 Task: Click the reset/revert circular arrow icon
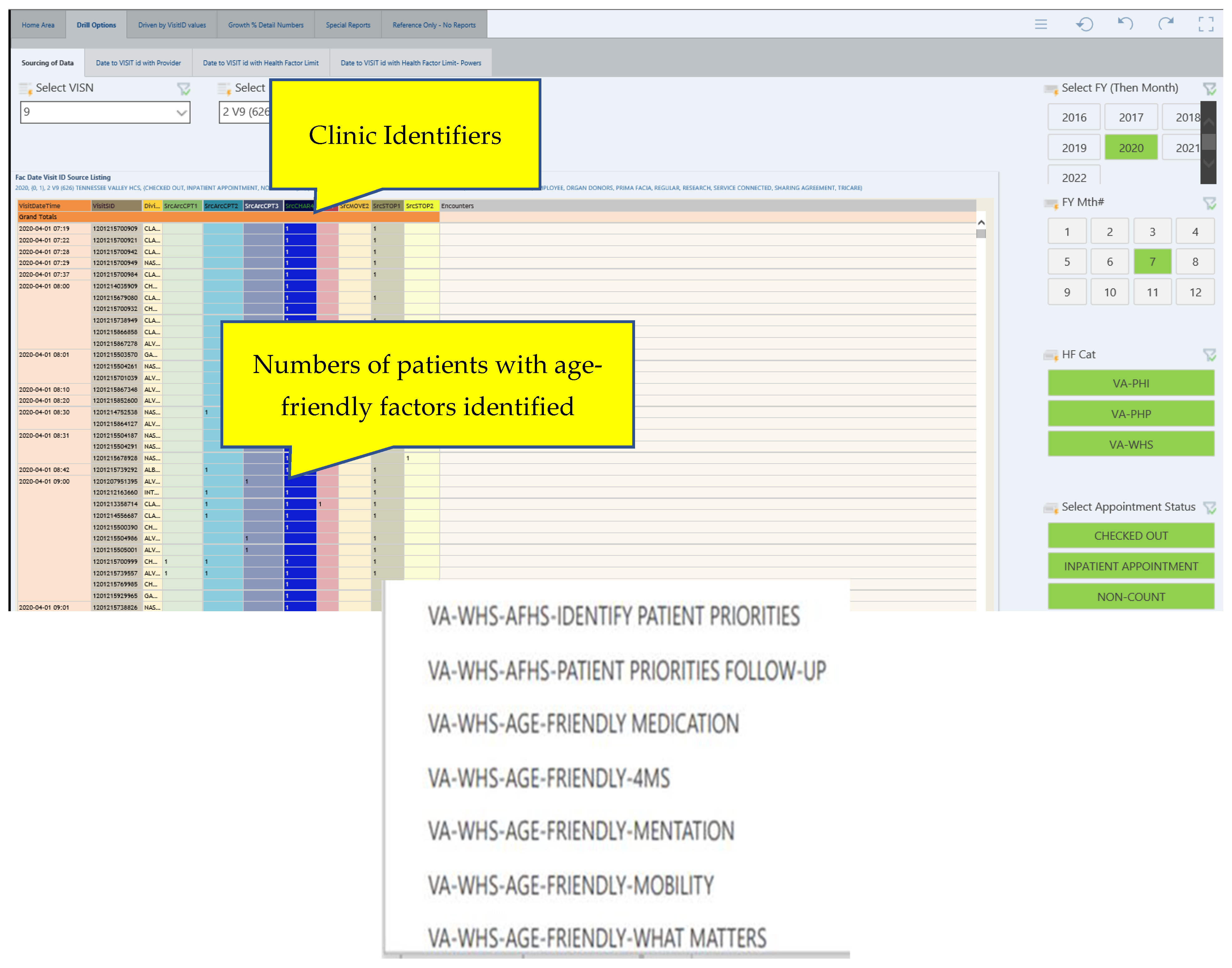coord(1084,24)
